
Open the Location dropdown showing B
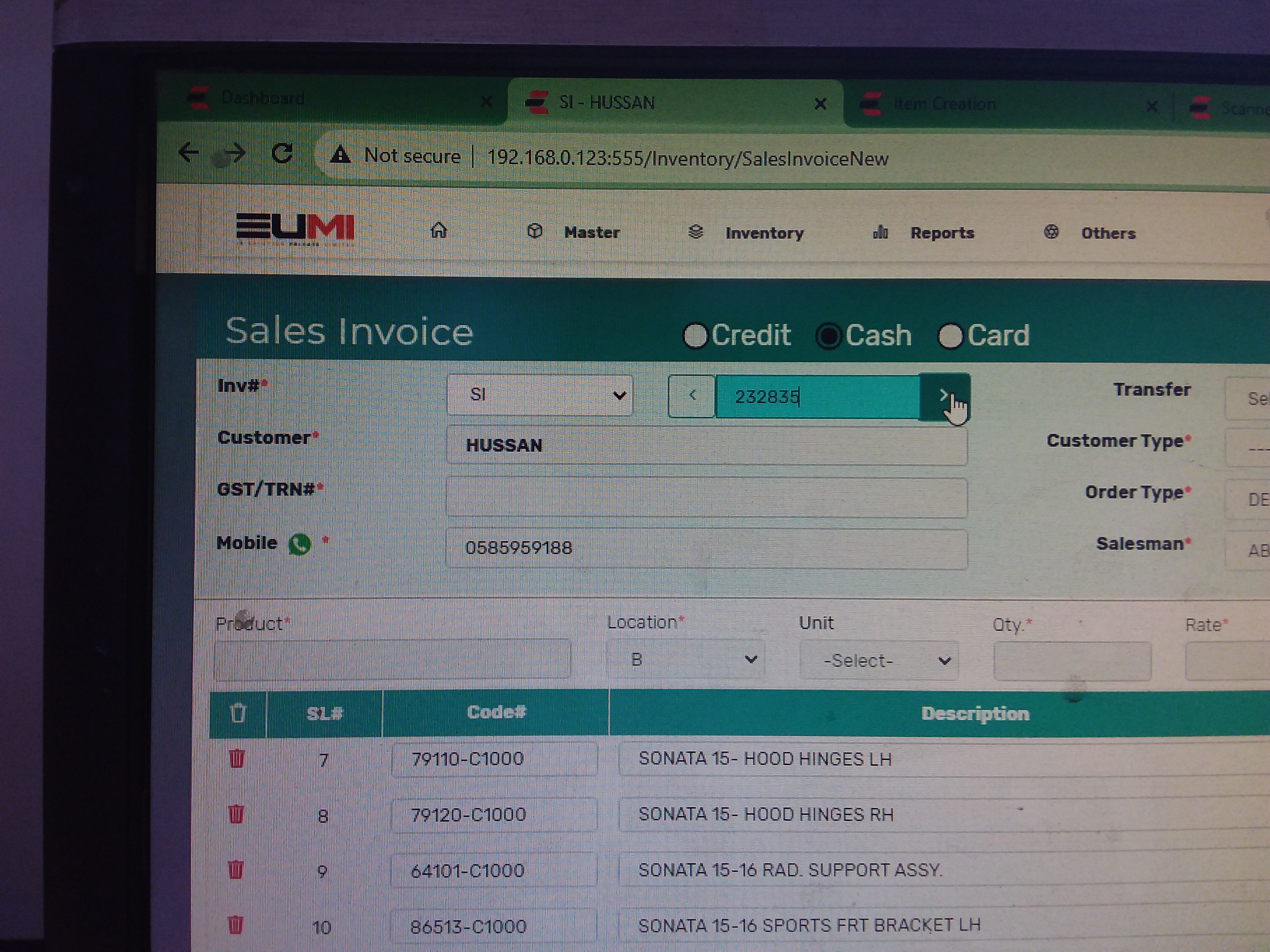pos(686,659)
